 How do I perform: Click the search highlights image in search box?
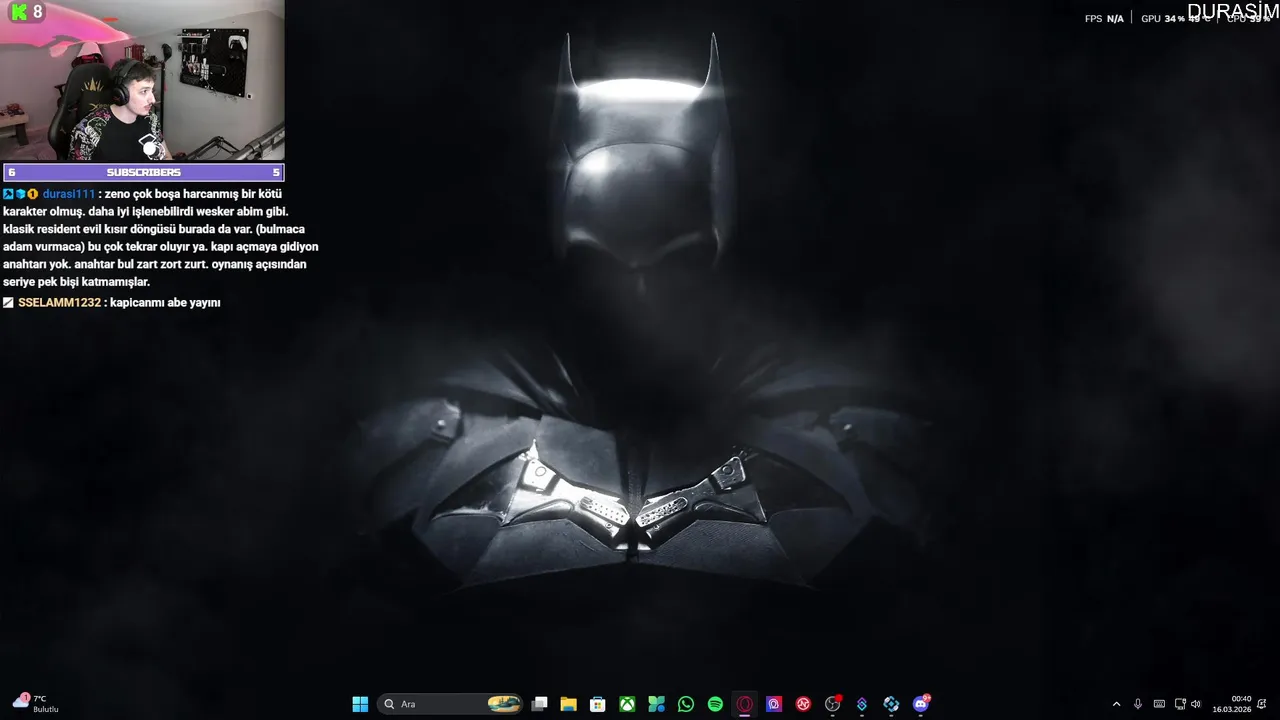[504, 704]
